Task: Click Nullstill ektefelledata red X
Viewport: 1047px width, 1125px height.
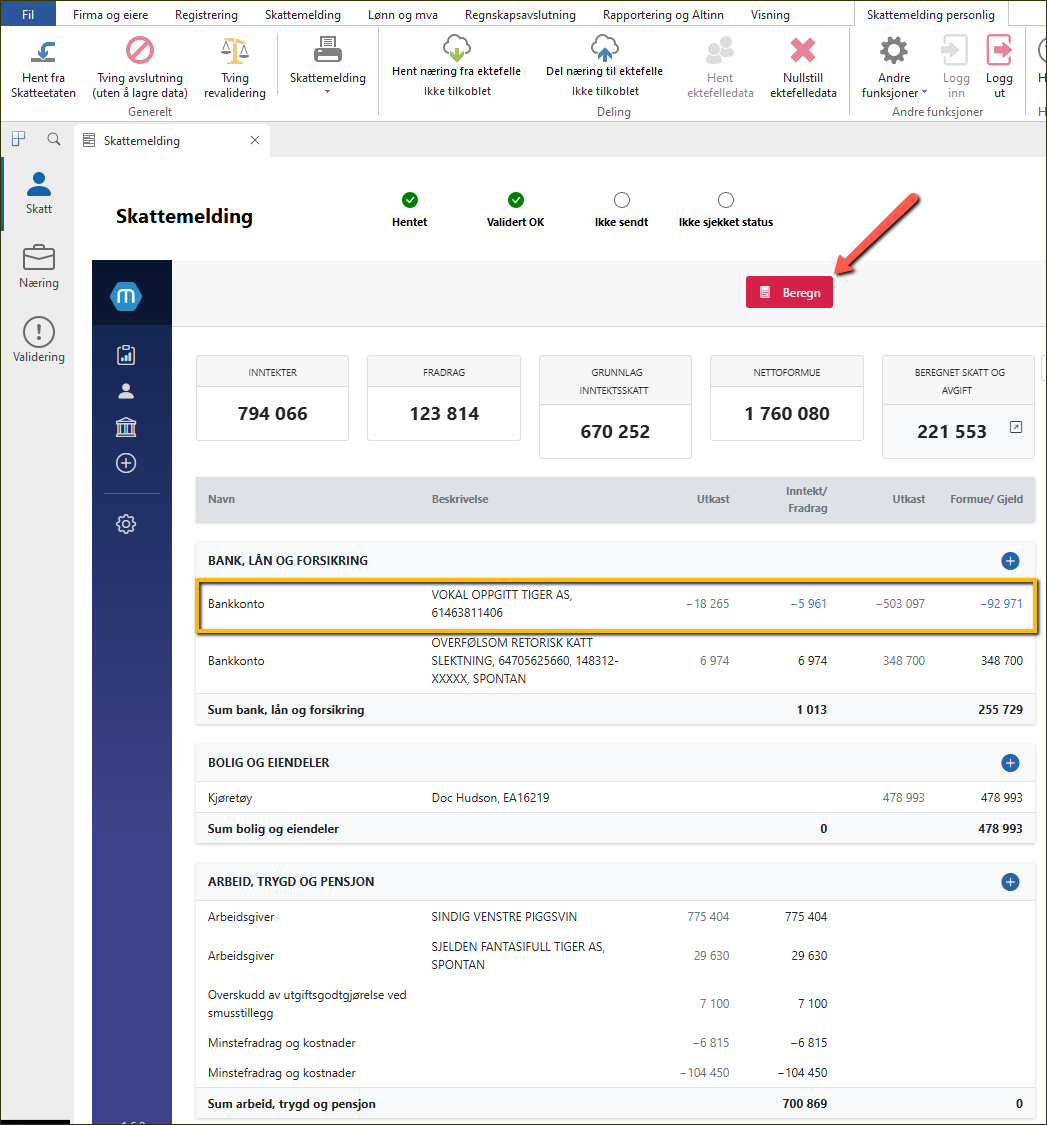Action: pyautogui.click(x=803, y=50)
